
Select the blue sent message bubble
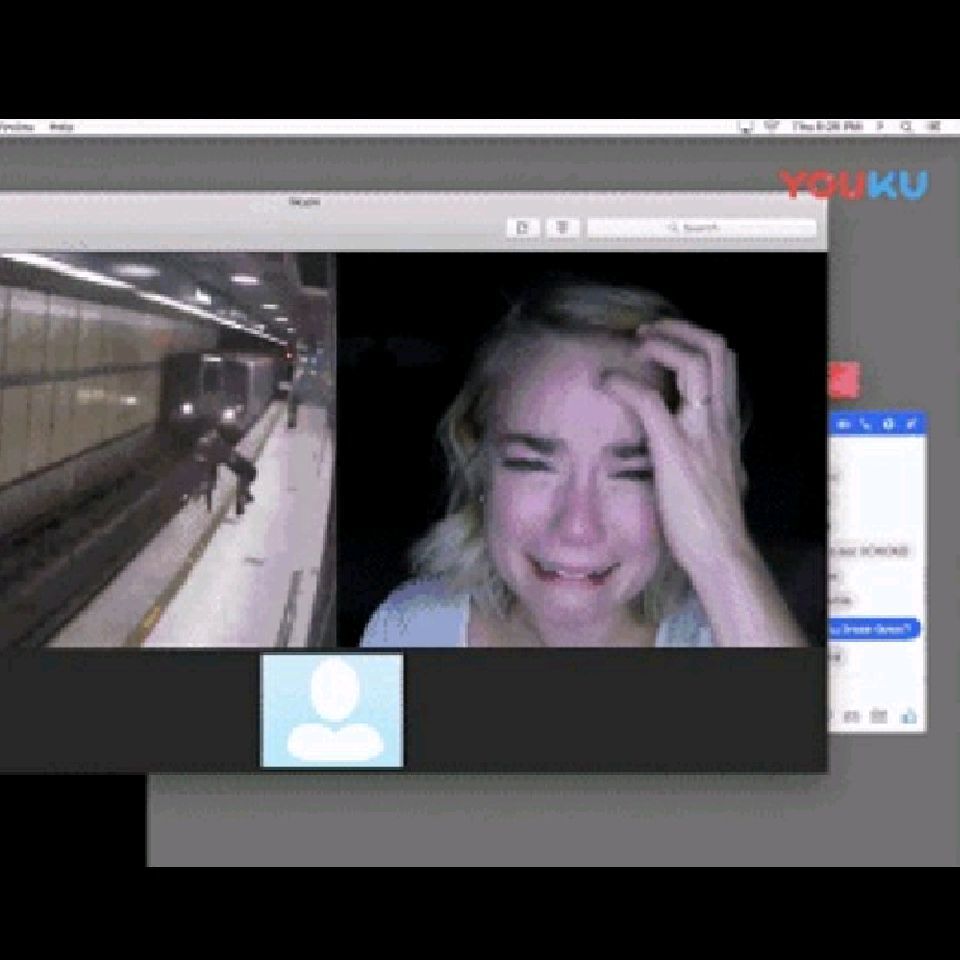(874, 629)
